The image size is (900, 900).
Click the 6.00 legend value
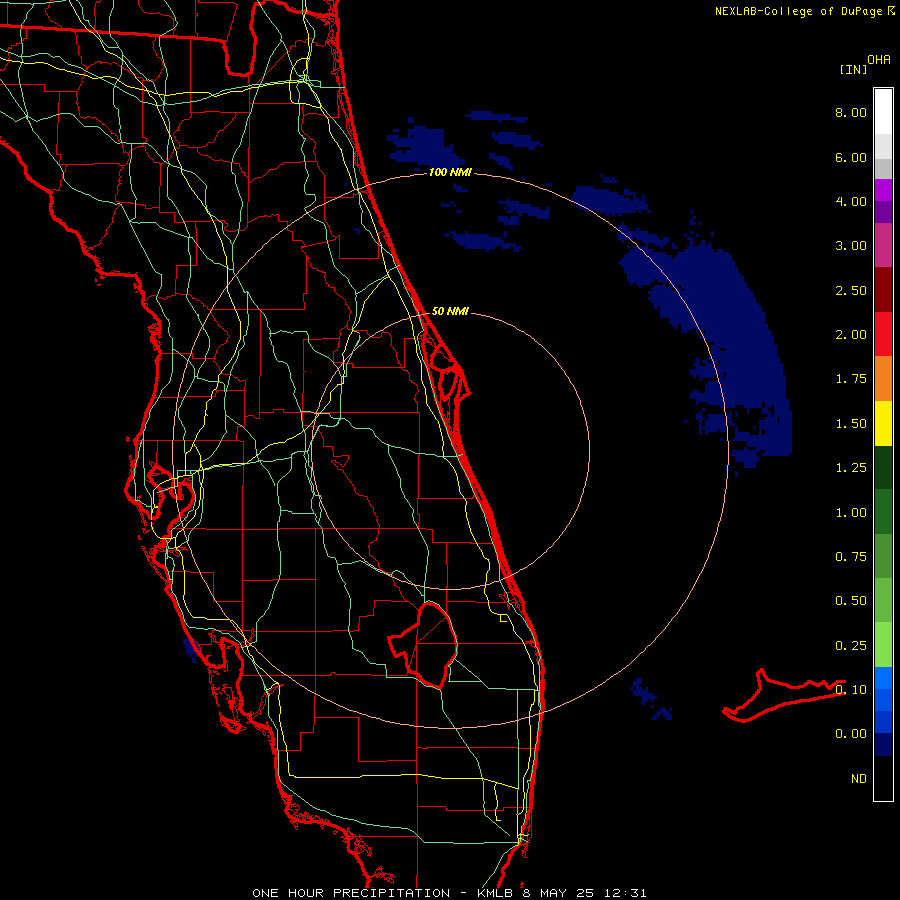point(851,157)
